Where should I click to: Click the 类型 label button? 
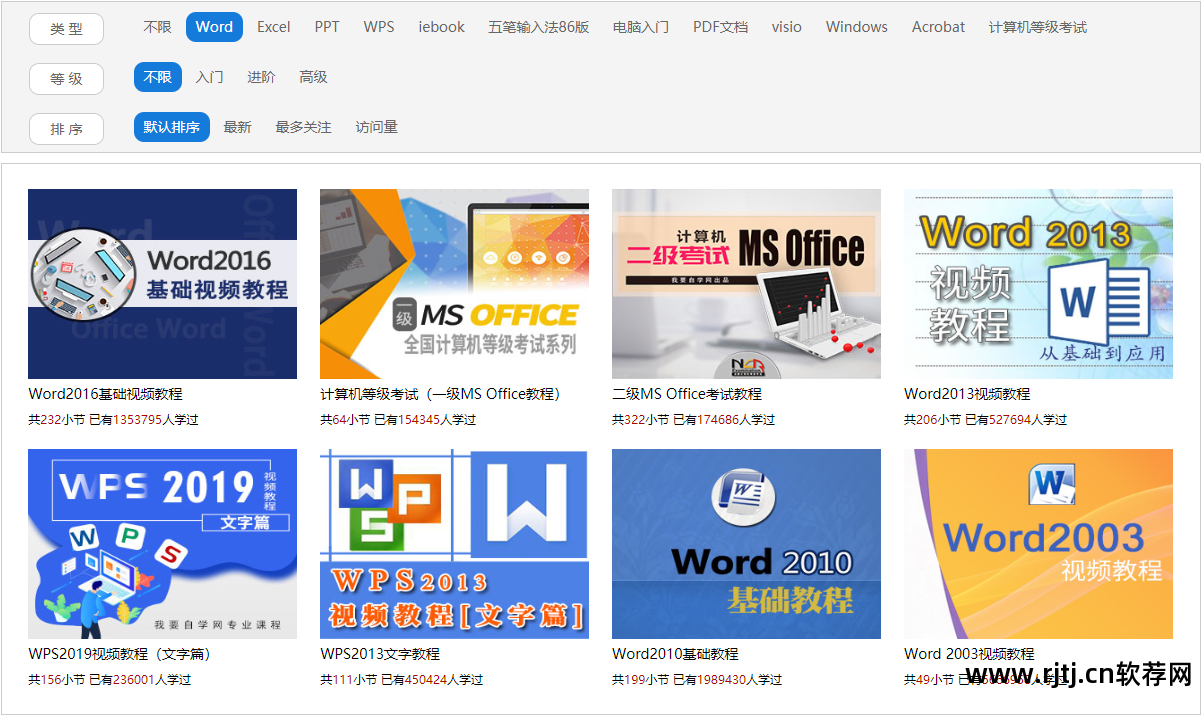tap(67, 29)
